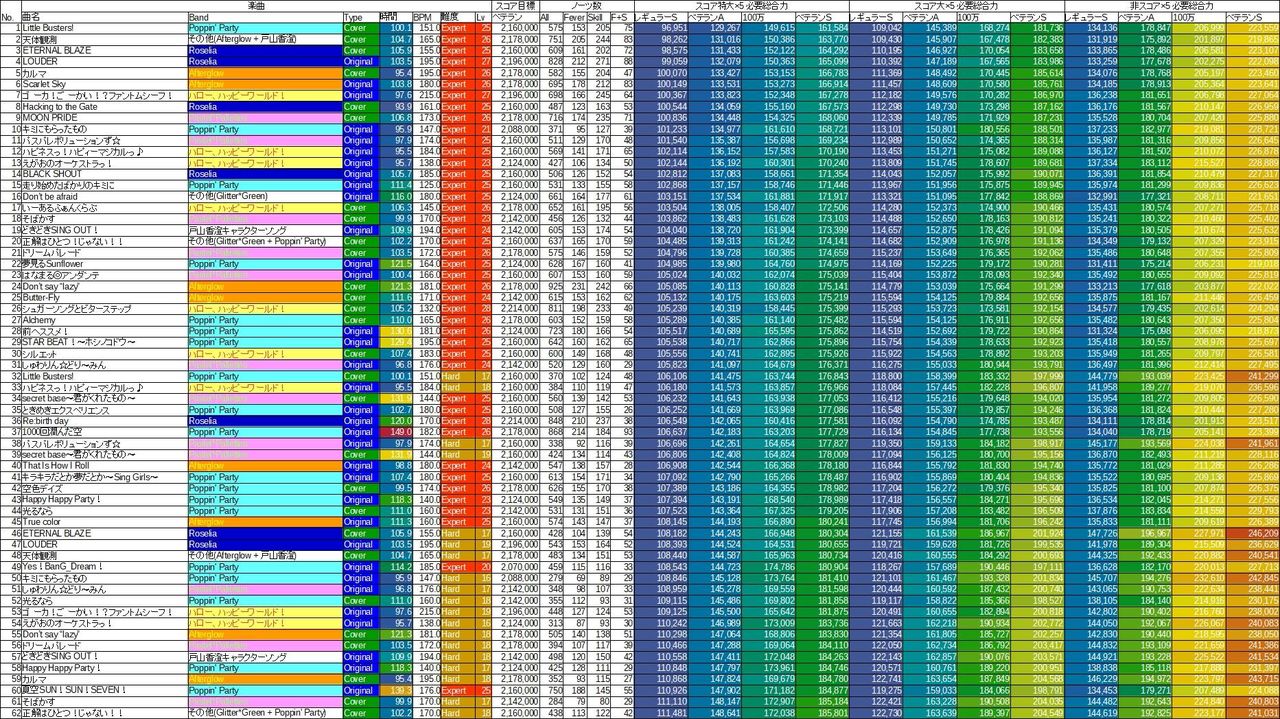
Task: Select the Hacking to the Gate cell
Action: 103,106
